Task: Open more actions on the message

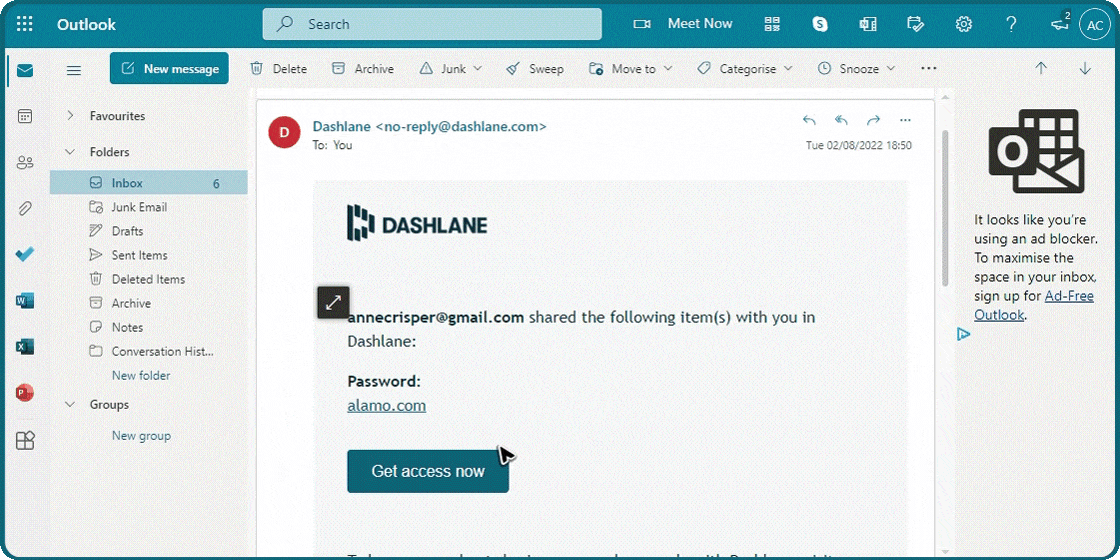Action: pyautogui.click(x=905, y=120)
